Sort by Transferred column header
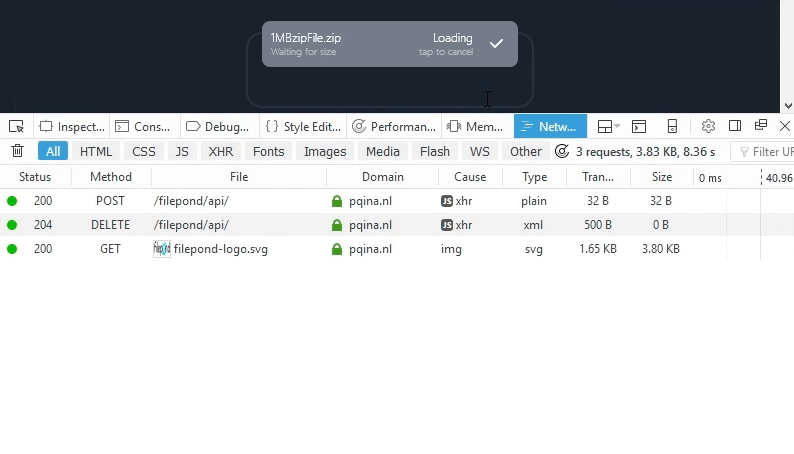794x454 pixels. click(598, 177)
